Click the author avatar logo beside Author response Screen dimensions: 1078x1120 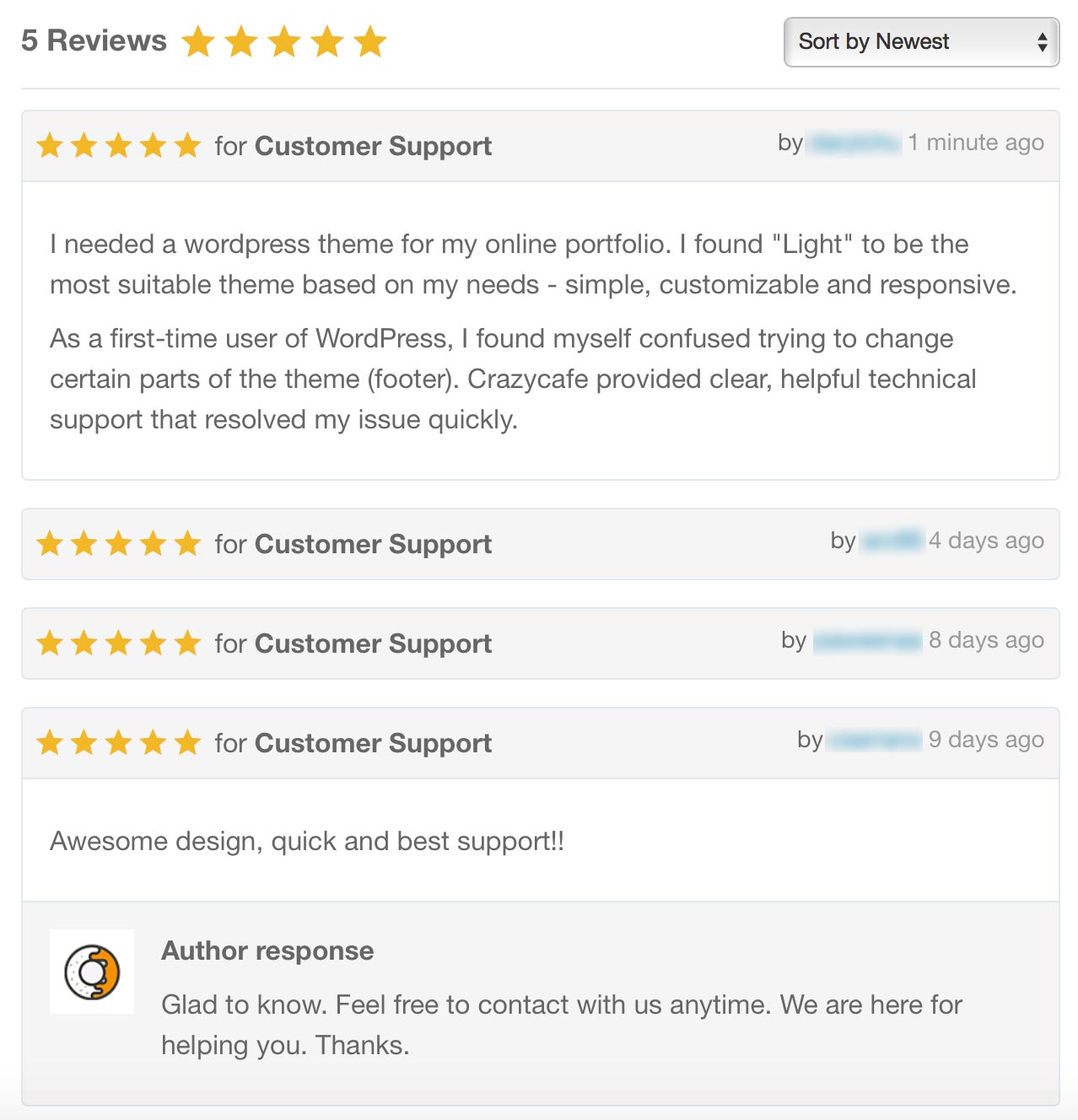[92, 972]
